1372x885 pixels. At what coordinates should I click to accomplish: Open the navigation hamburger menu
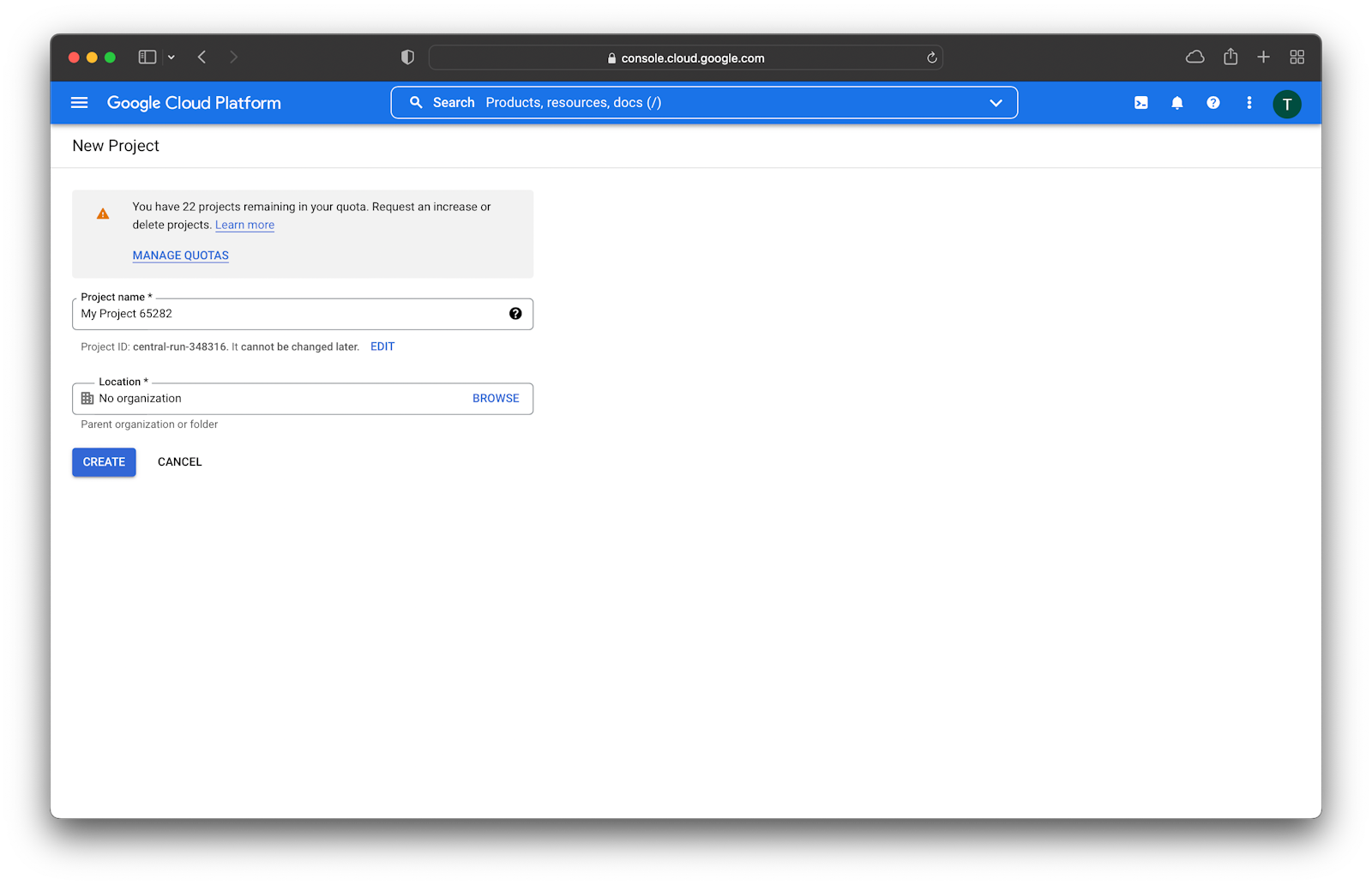point(79,102)
